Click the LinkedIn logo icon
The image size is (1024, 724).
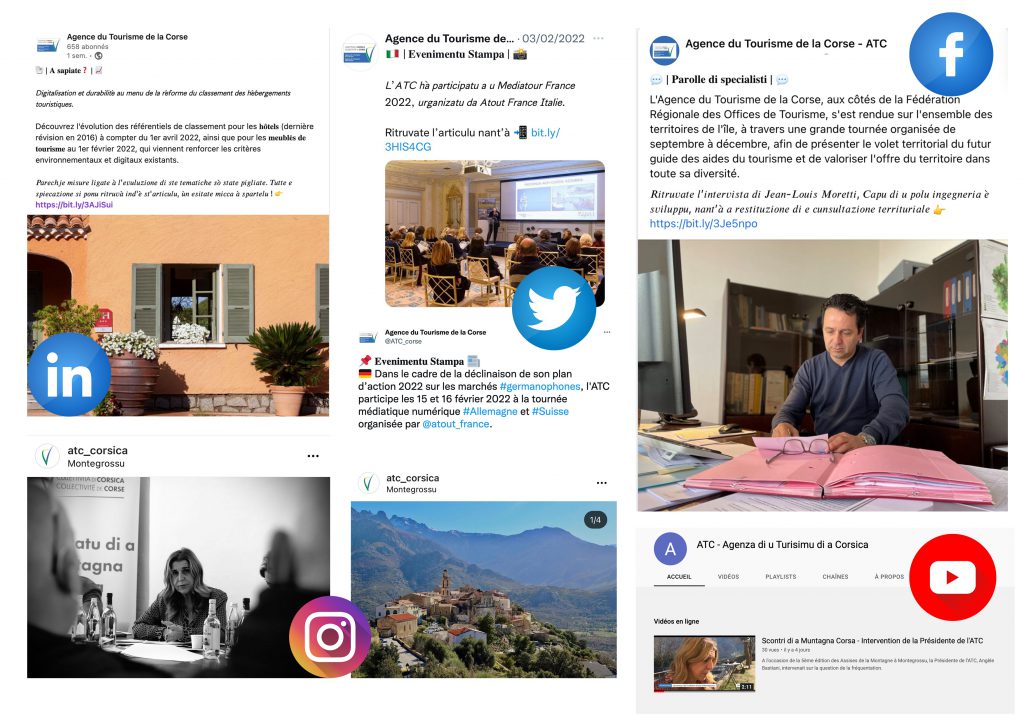pyautogui.click(x=69, y=374)
